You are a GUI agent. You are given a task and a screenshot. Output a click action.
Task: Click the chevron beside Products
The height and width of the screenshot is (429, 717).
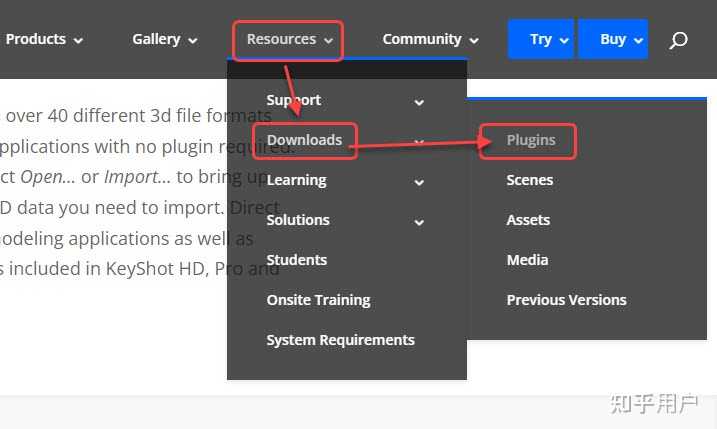pyautogui.click(x=78, y=41)
